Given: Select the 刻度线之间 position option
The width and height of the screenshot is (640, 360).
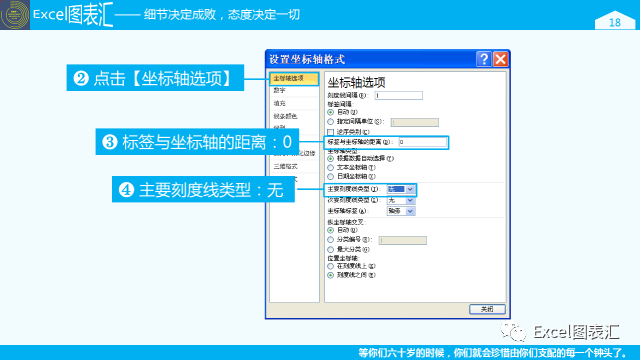Looking at the screenshot, I should pyautogui.click(x=331, y=276).
